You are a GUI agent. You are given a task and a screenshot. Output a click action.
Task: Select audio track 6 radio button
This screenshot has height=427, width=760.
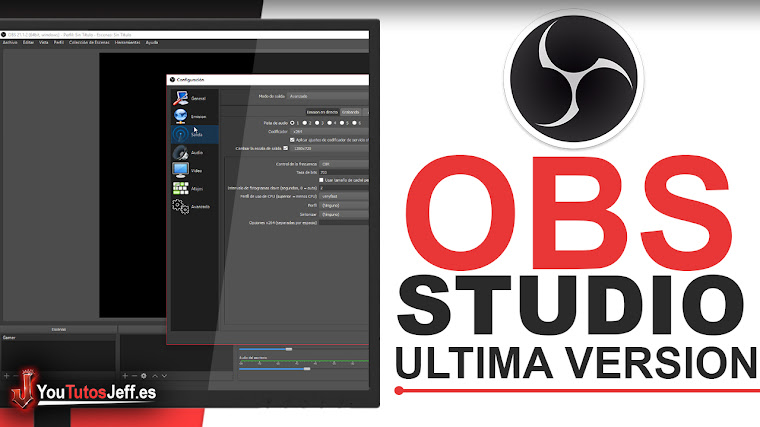tap(354, 123)
